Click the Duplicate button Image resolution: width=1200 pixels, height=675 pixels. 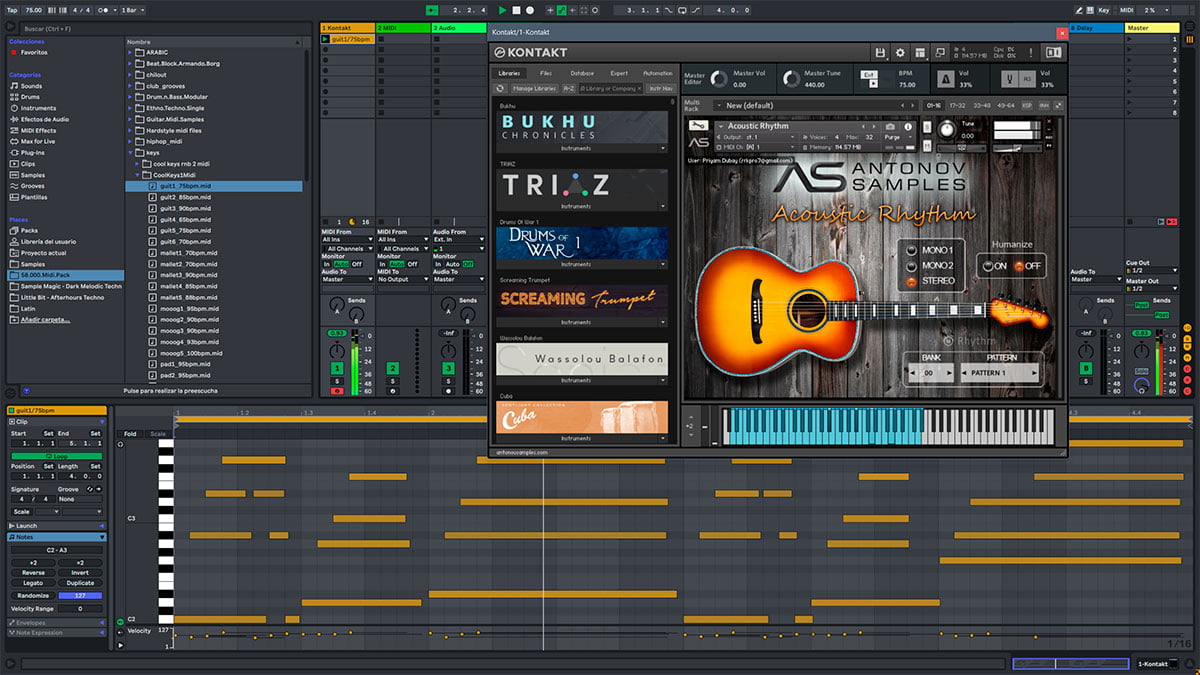(x=80, y=583)
